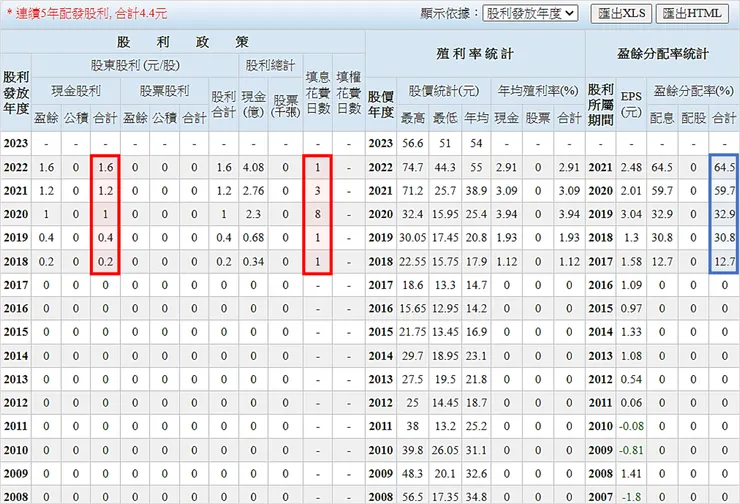
Task: Click the 配息 column header
Action: pos(662,118)
